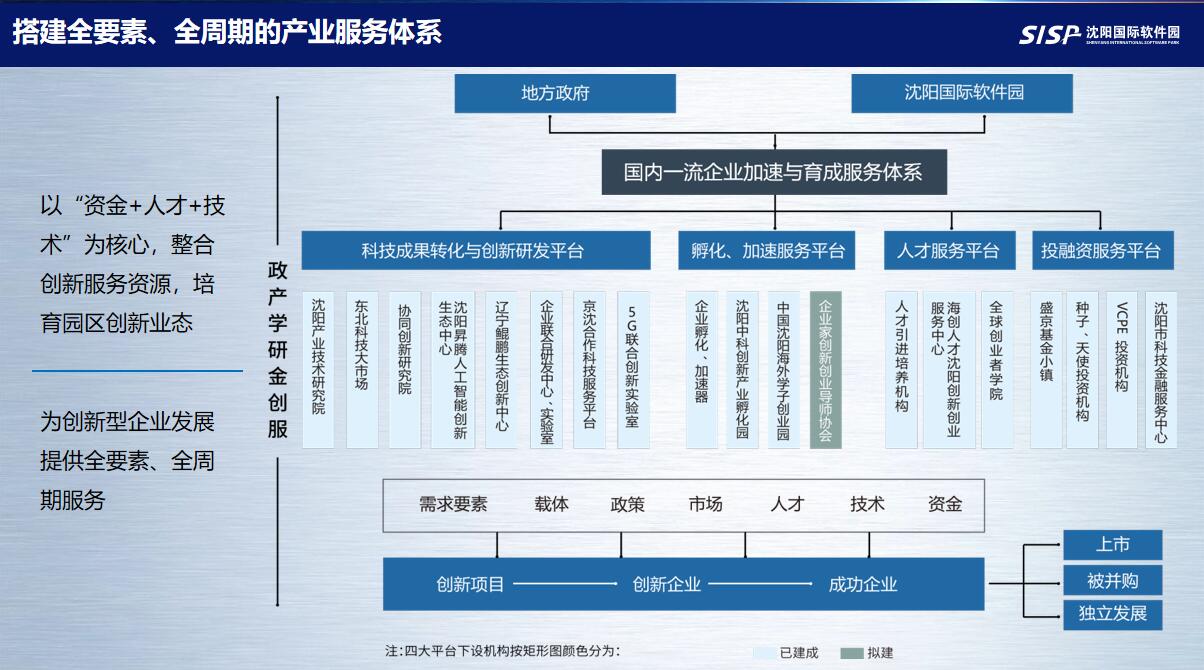Screen dimensions: 1204x670
Task: Click the 需求要素 label
Action: point(453,504)
